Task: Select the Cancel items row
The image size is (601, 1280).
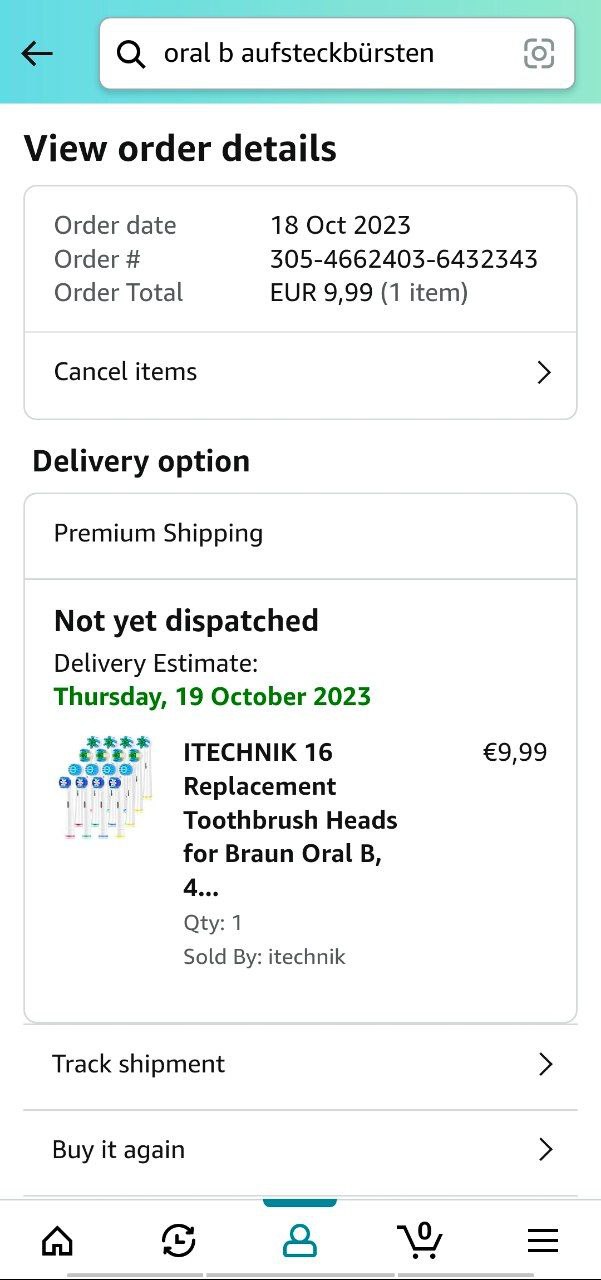Action: 300,373
